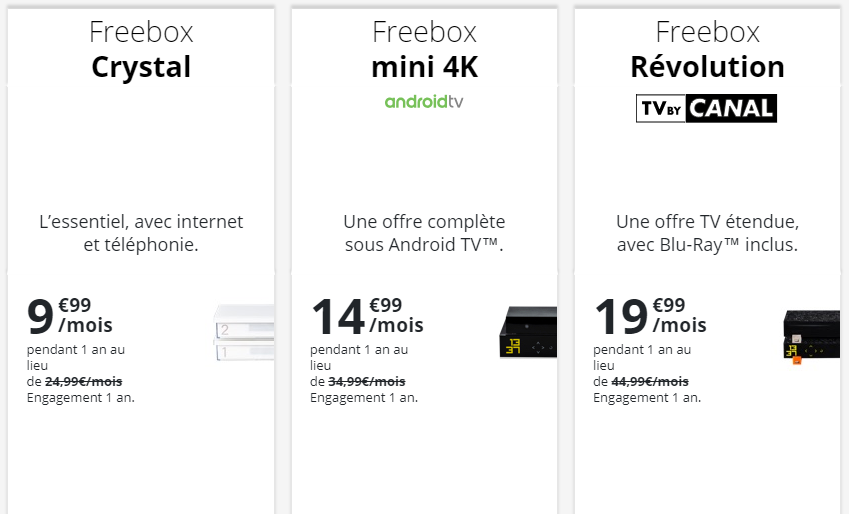Open the Freebox Crystal offer title
The height and width of the screenshot is (514, 849).
point(141,50)
